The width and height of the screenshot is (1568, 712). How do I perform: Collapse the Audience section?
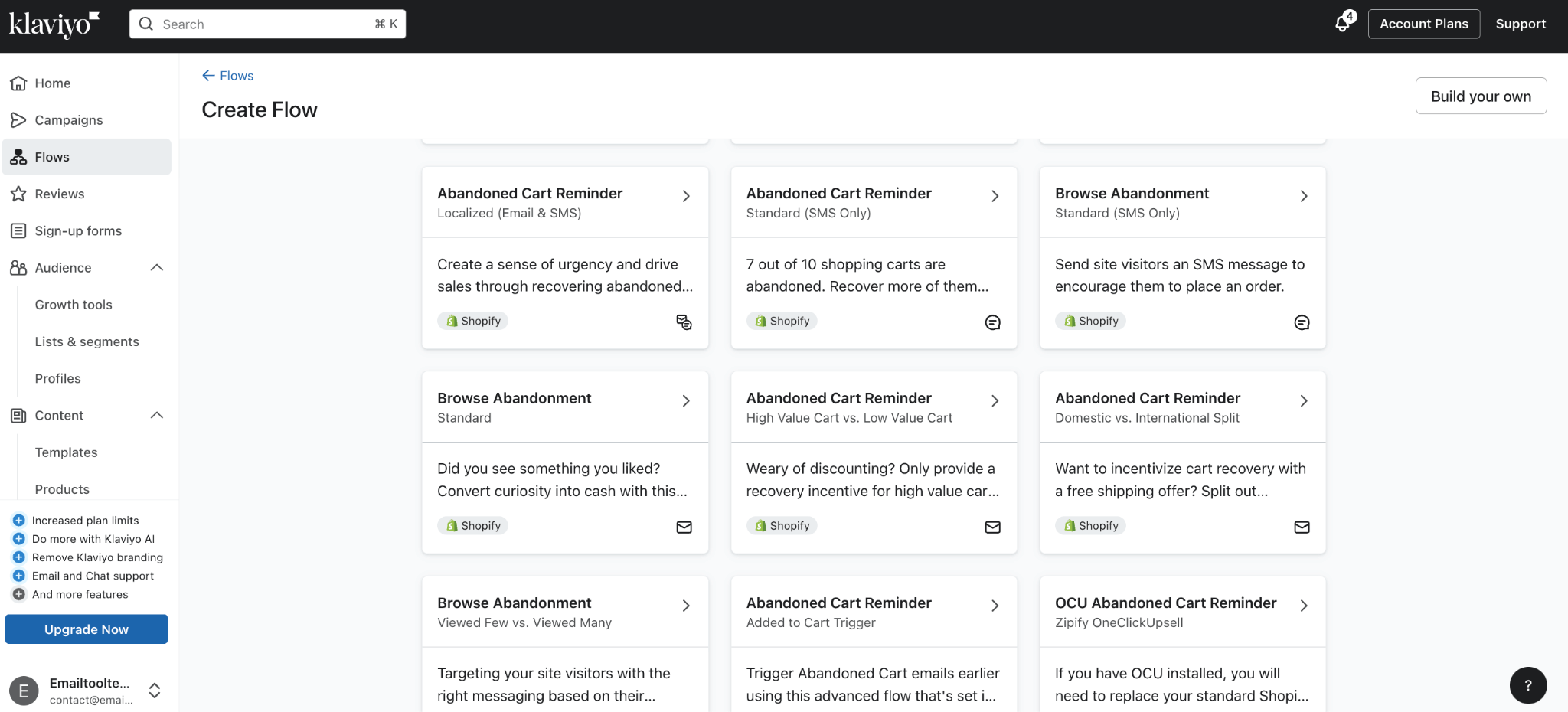click(x=157, y=268)
